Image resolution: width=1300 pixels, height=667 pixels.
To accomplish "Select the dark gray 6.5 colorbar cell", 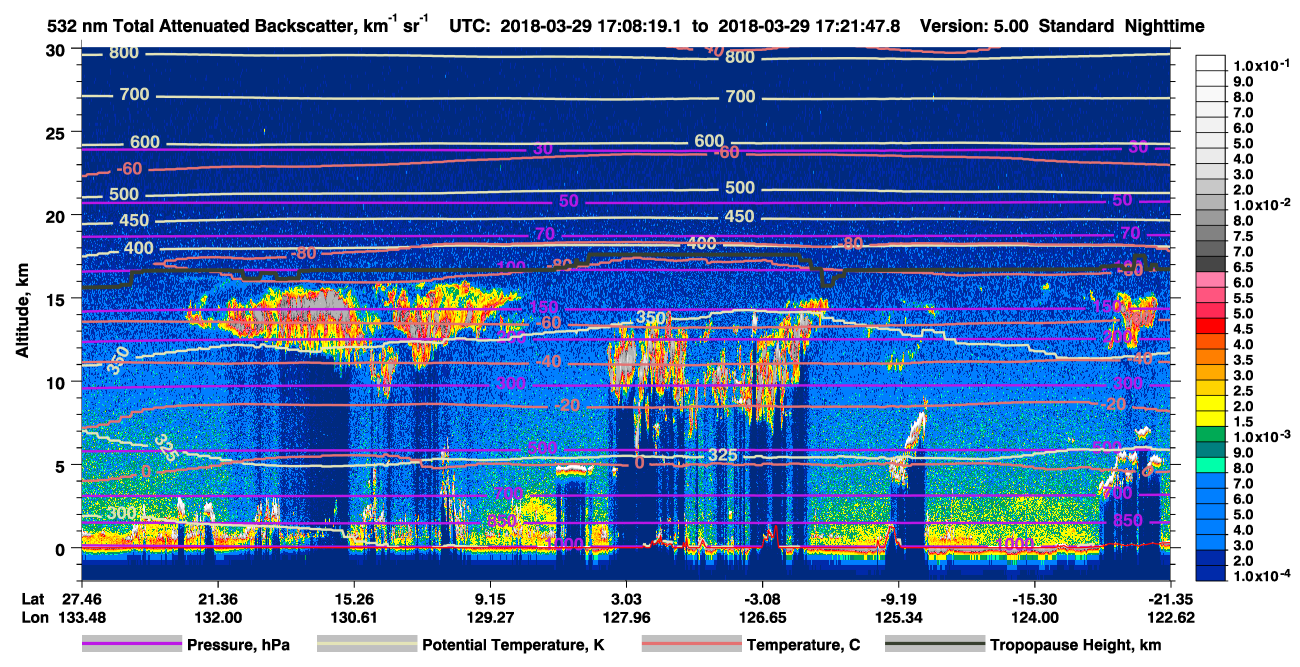I will click(1211, 266).
